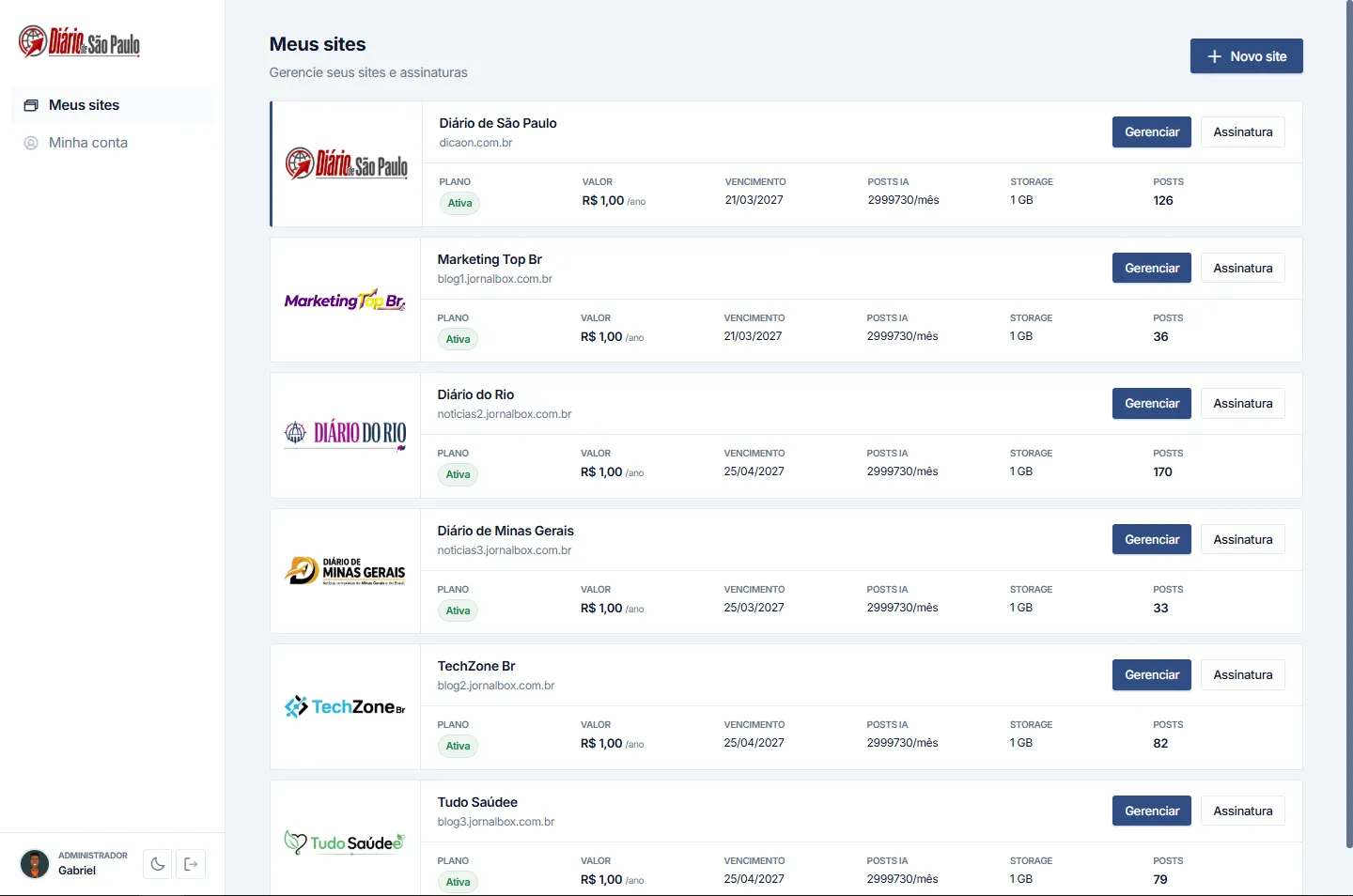
Task: Click Gerenciar for Tudo Saúdee
Action: 1152,811
